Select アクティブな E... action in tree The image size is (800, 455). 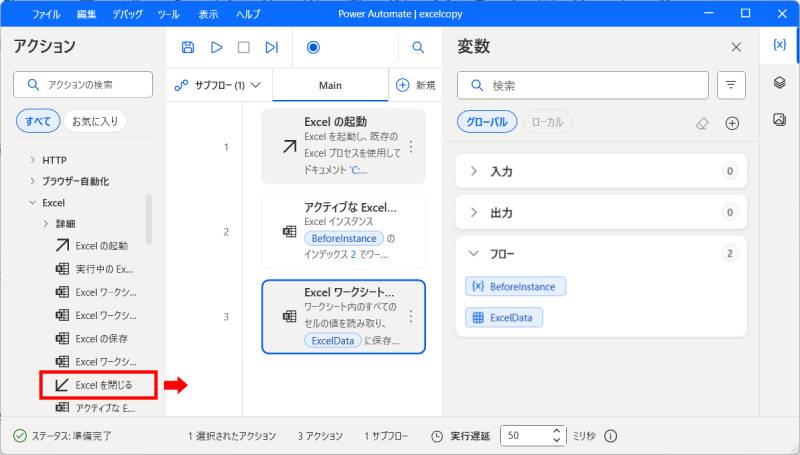click(95, 408)
